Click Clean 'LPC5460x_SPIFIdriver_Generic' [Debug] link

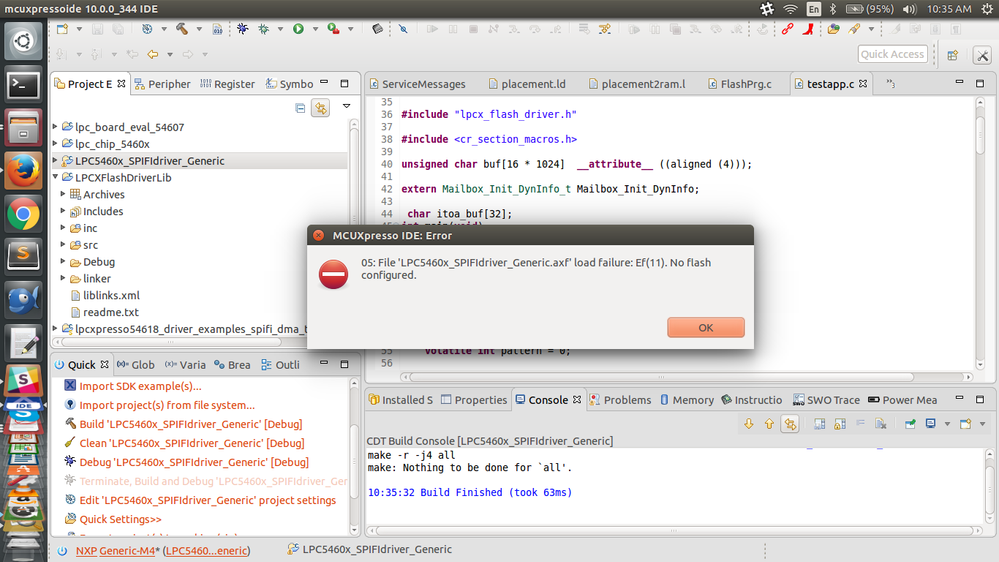tap(192, 443)
